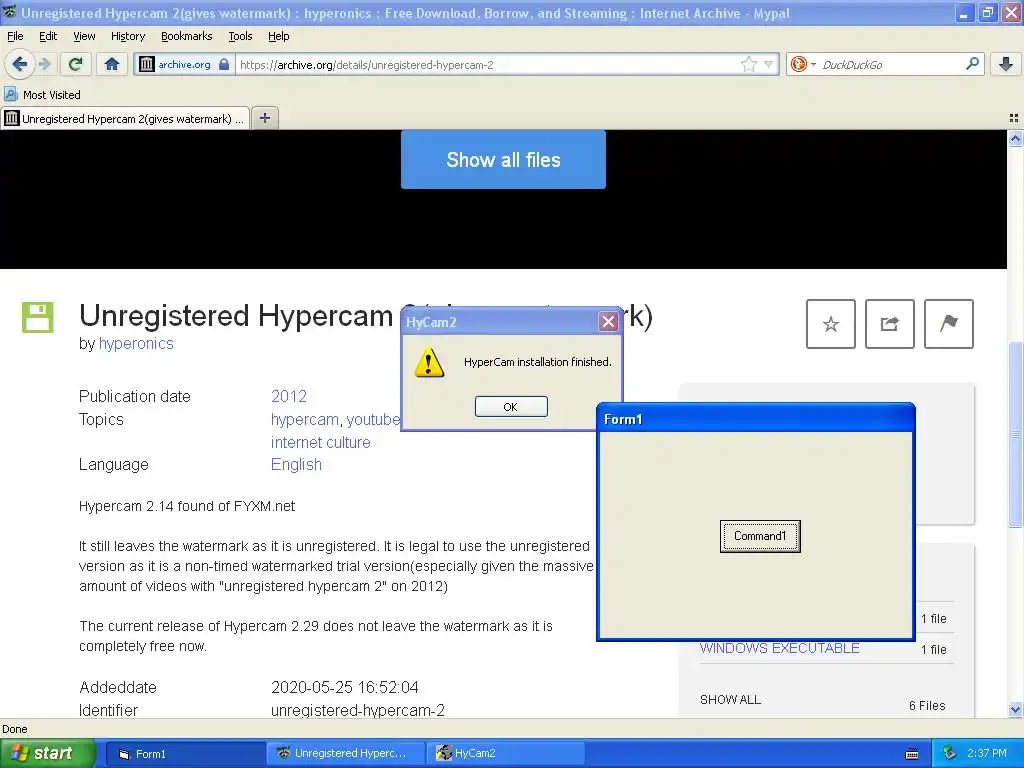This screenshot has width=1024, height=768.
Task: Open the internet culture topic link
Action: coord(320,442)
